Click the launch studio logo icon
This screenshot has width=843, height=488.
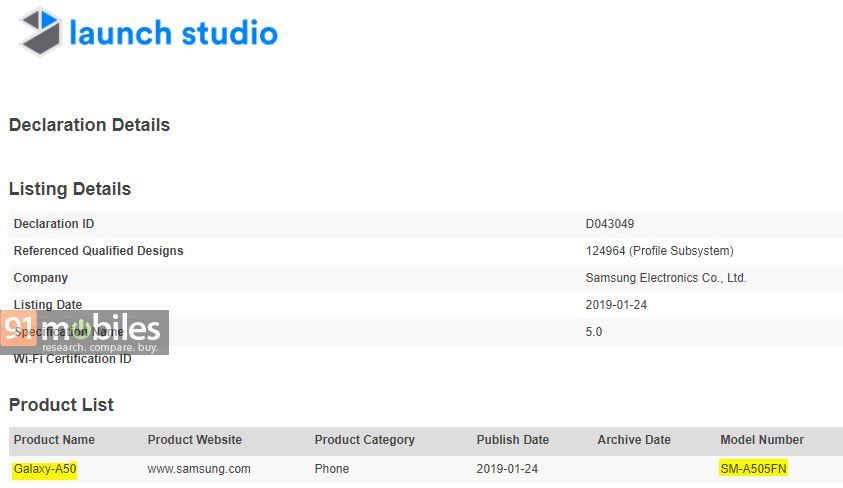click(40, 31)
